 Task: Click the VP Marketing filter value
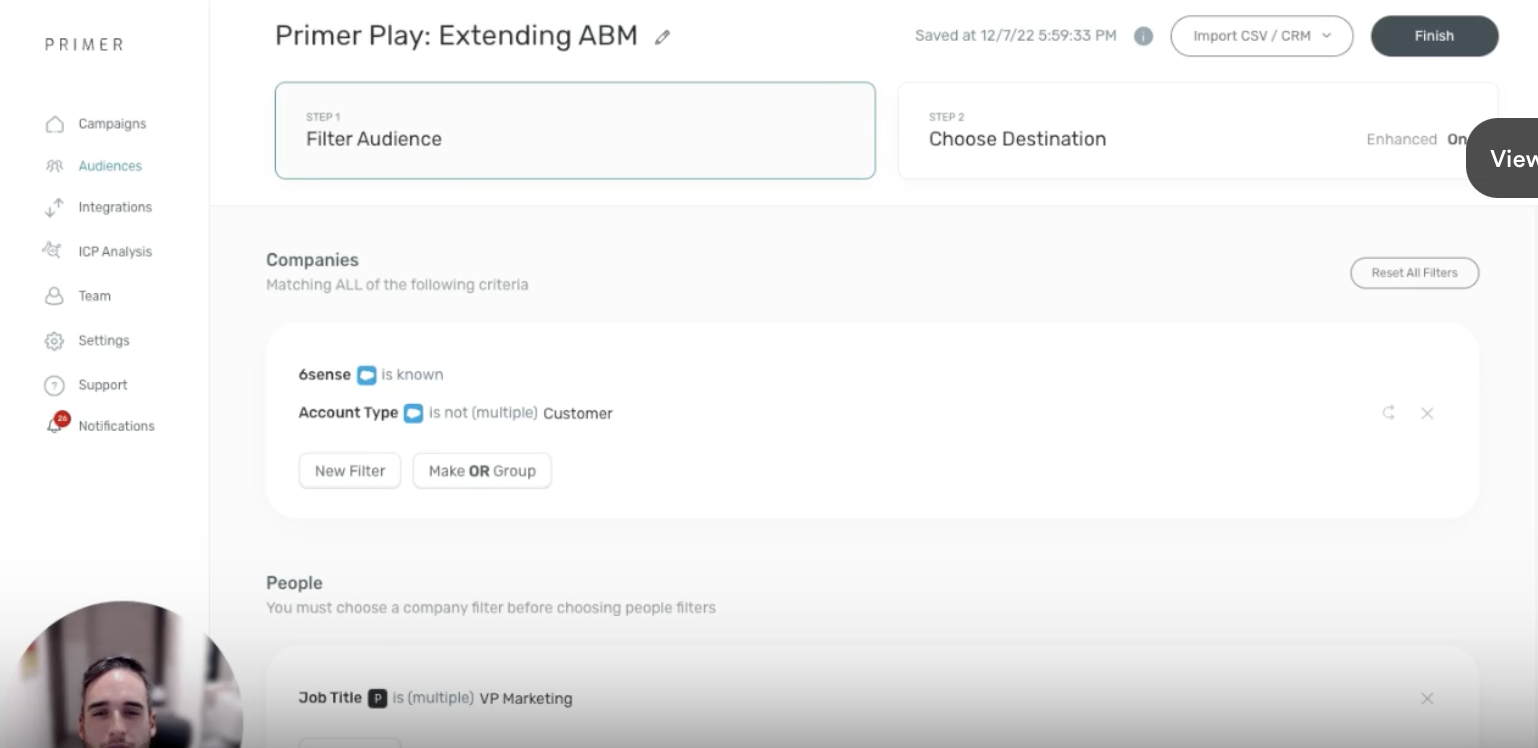pos(526,699)
